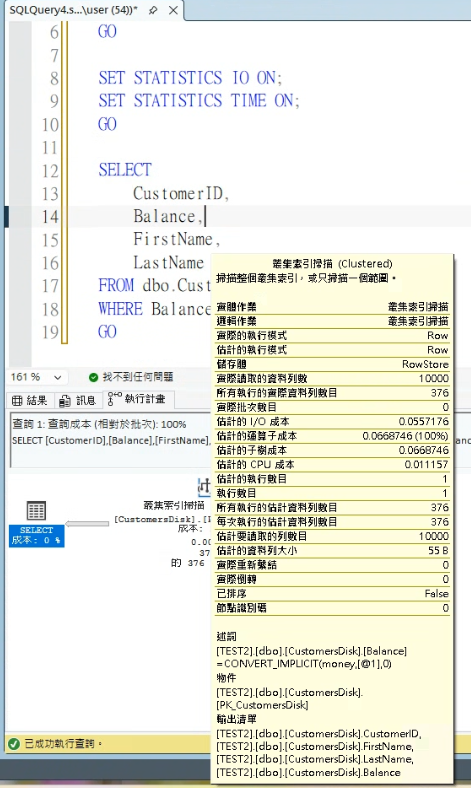471x788 pixels.
Task: Select the SELECT operator node icon in the plan
Action: pos(36,511)
